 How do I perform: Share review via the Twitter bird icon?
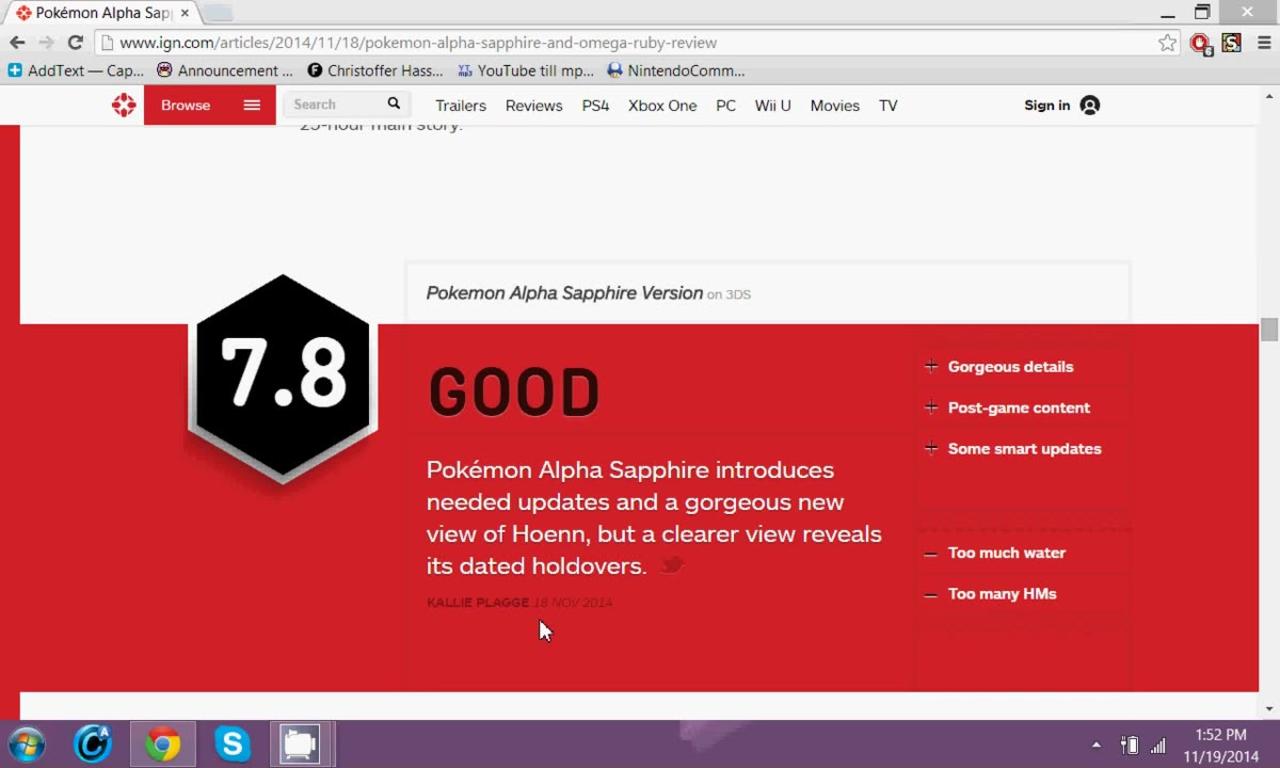[x=670, y=565]
